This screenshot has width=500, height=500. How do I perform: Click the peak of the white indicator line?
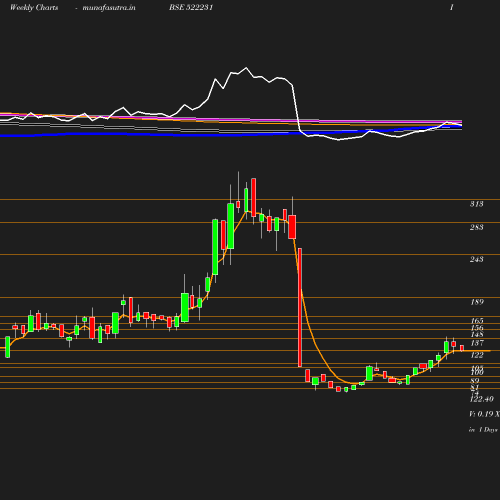pos(247,68)
